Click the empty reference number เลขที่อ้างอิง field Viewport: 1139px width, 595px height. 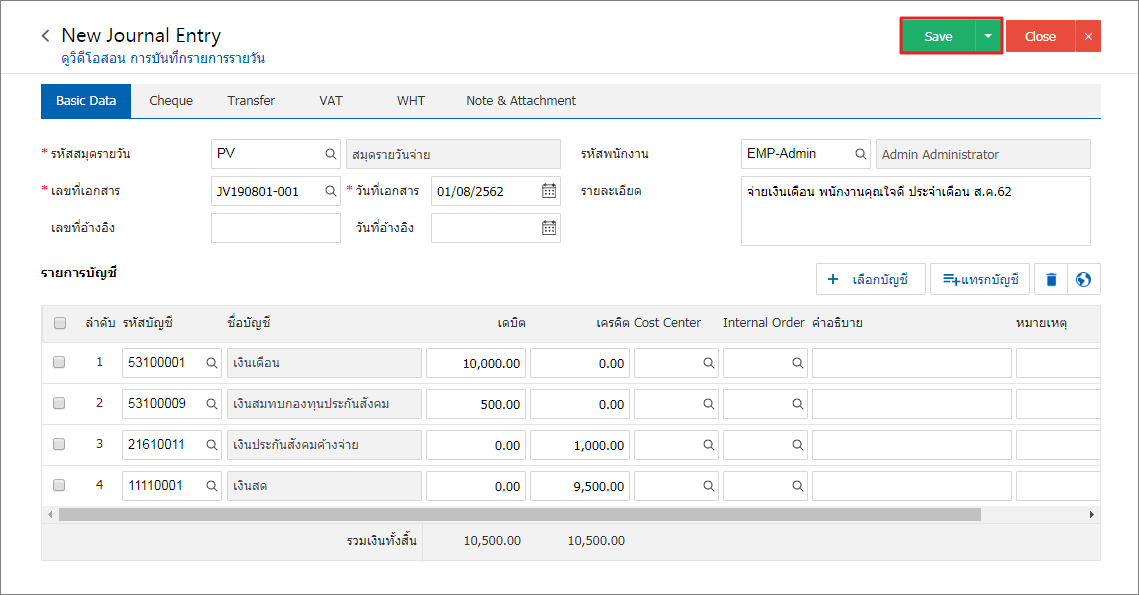pos(276,228)
